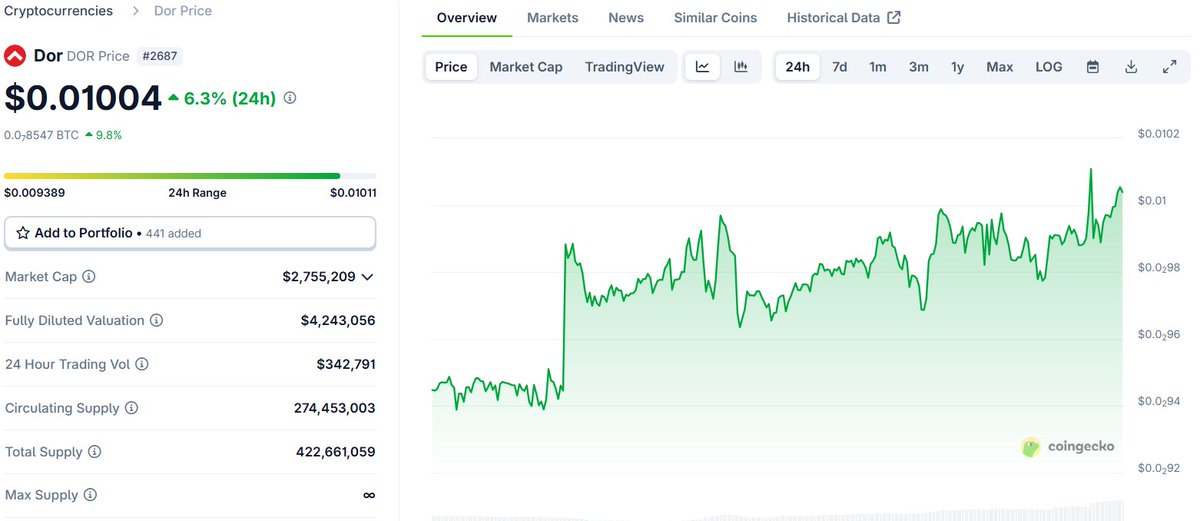
Task: Click the Dor coin logo icon
Action: point(15,55)
